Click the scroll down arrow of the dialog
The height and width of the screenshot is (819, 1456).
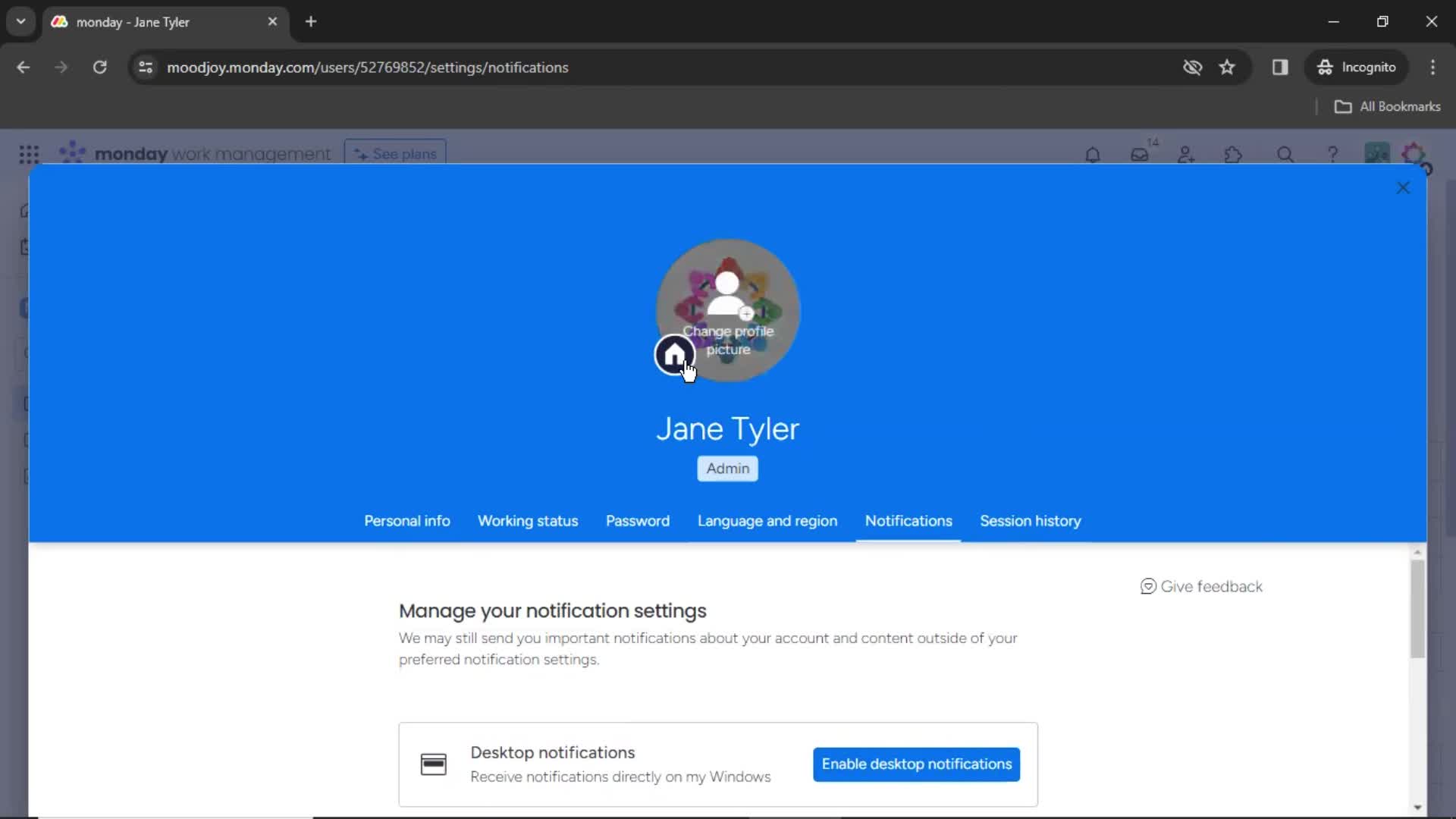pyautogui.click(x=1417, y=808)
